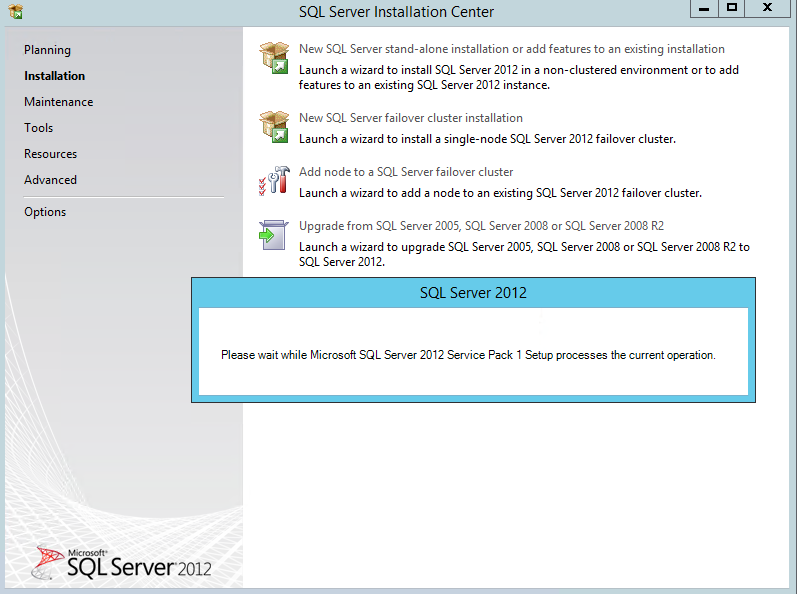Click the add a node description text
The height and width of the screenshot is (594, 797).
(x=500, y=193)
